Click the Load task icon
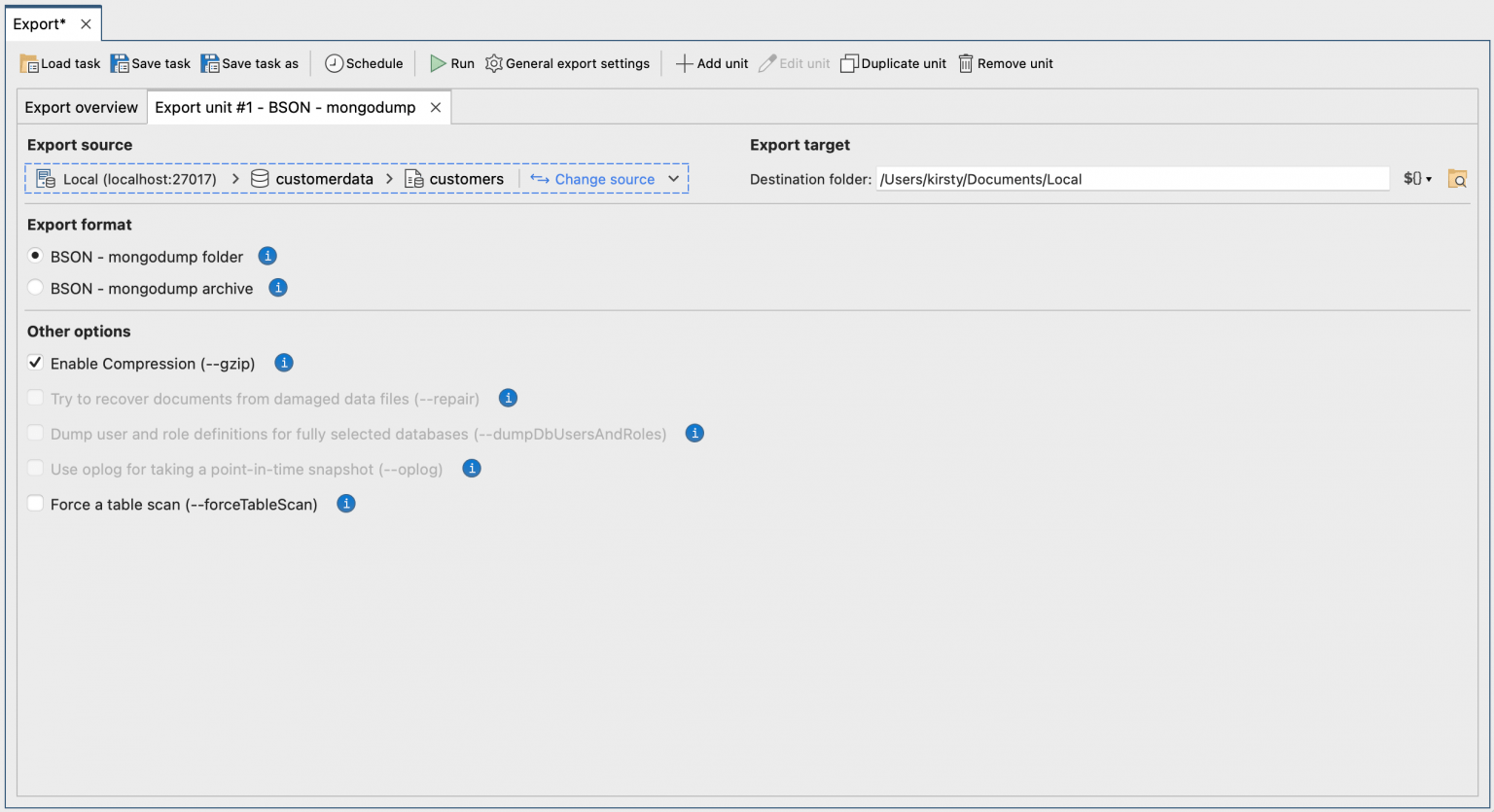This screenshot has height=812, width=1494. (28, 62)
